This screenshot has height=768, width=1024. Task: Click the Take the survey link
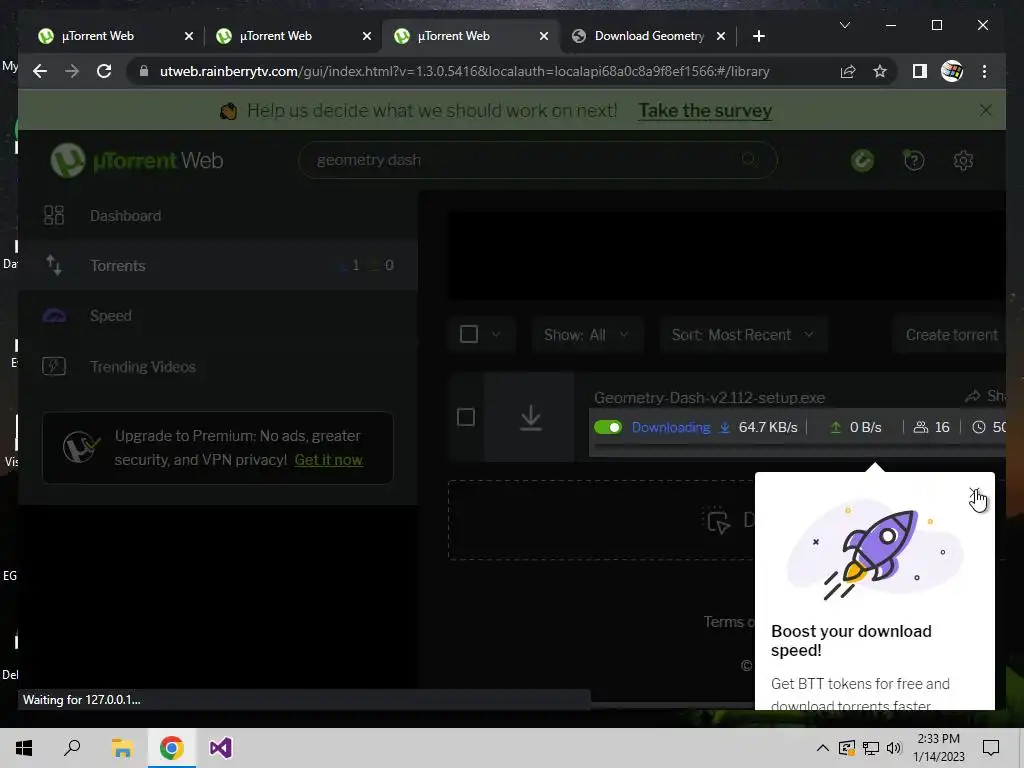(705, 110)
